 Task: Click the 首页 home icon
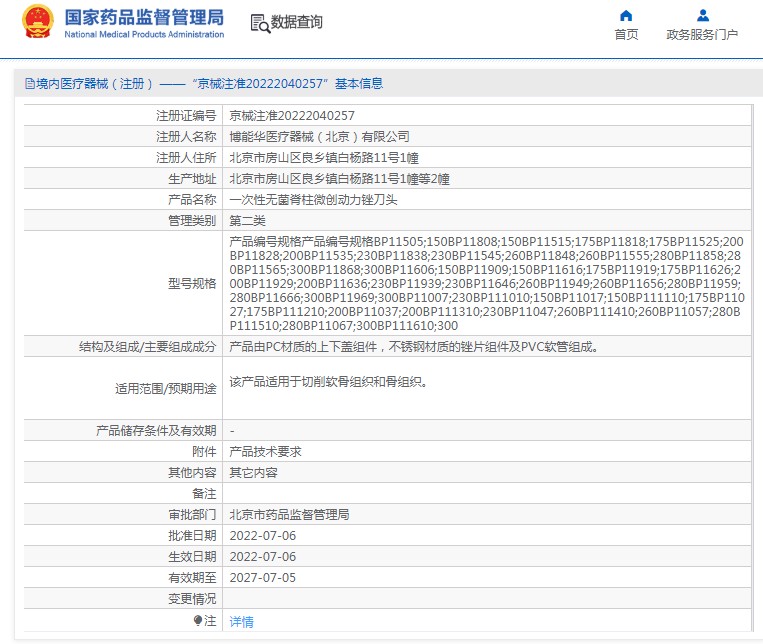click(626, 16)
